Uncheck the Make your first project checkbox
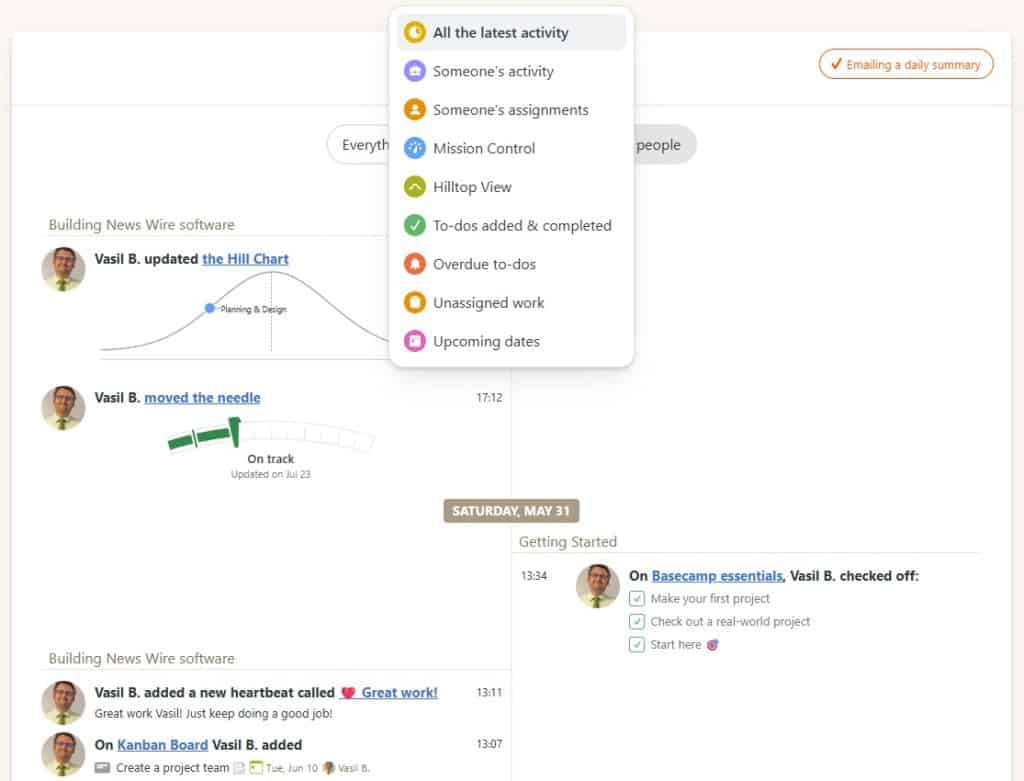 [x=637, y=599]
